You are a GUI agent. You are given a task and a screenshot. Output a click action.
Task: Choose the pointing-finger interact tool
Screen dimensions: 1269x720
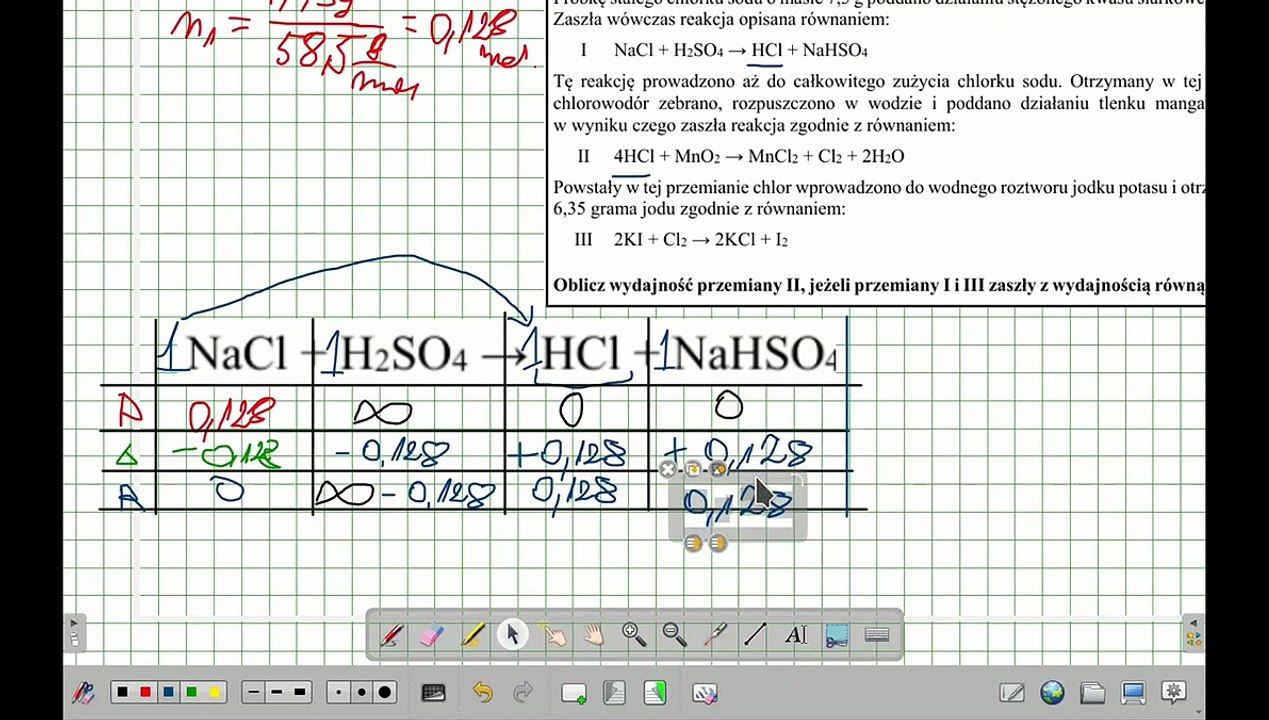[553, 635]
